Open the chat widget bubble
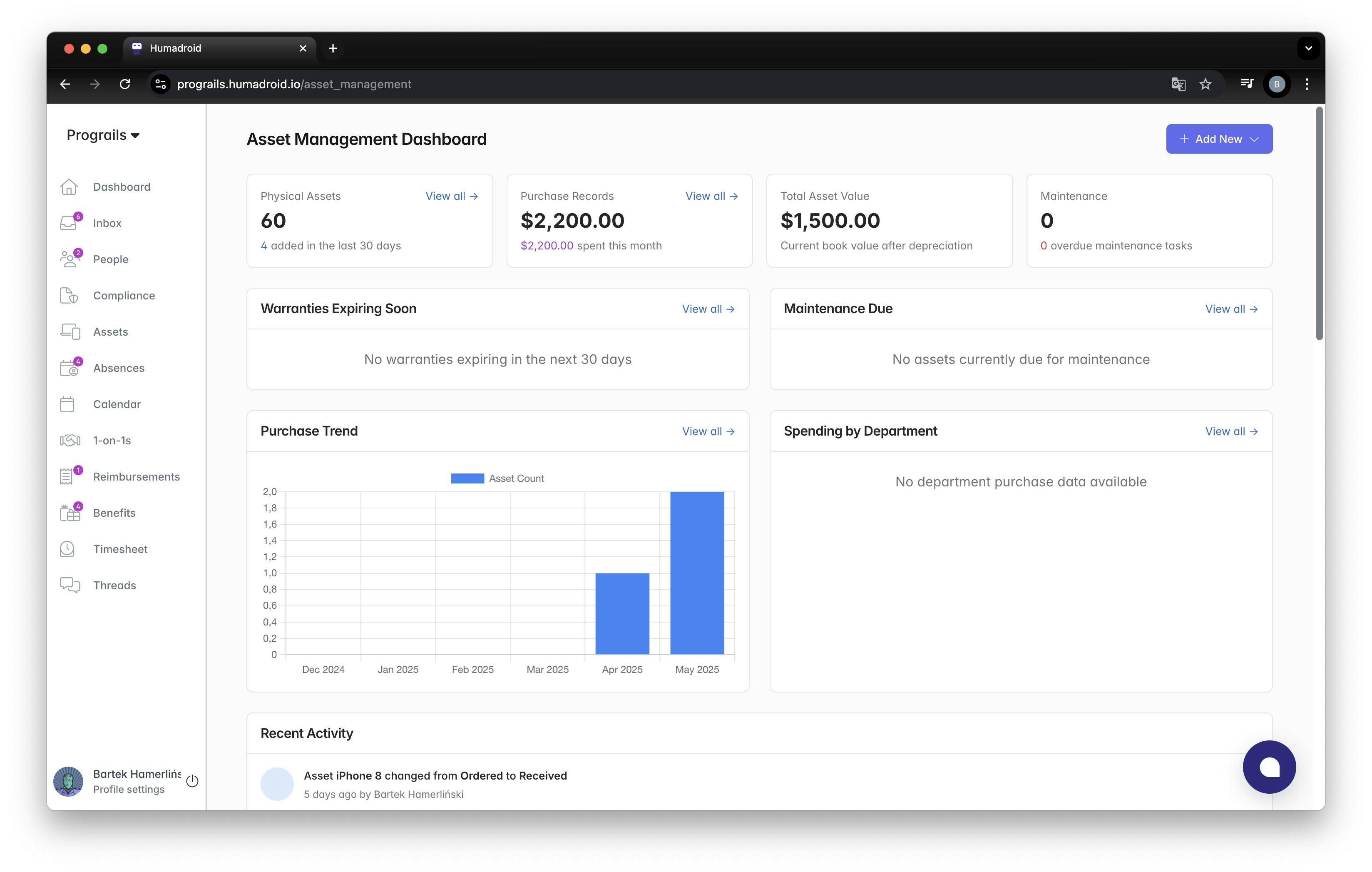The width and height of the screenshot is (1372, 872). click(1269, 767)
